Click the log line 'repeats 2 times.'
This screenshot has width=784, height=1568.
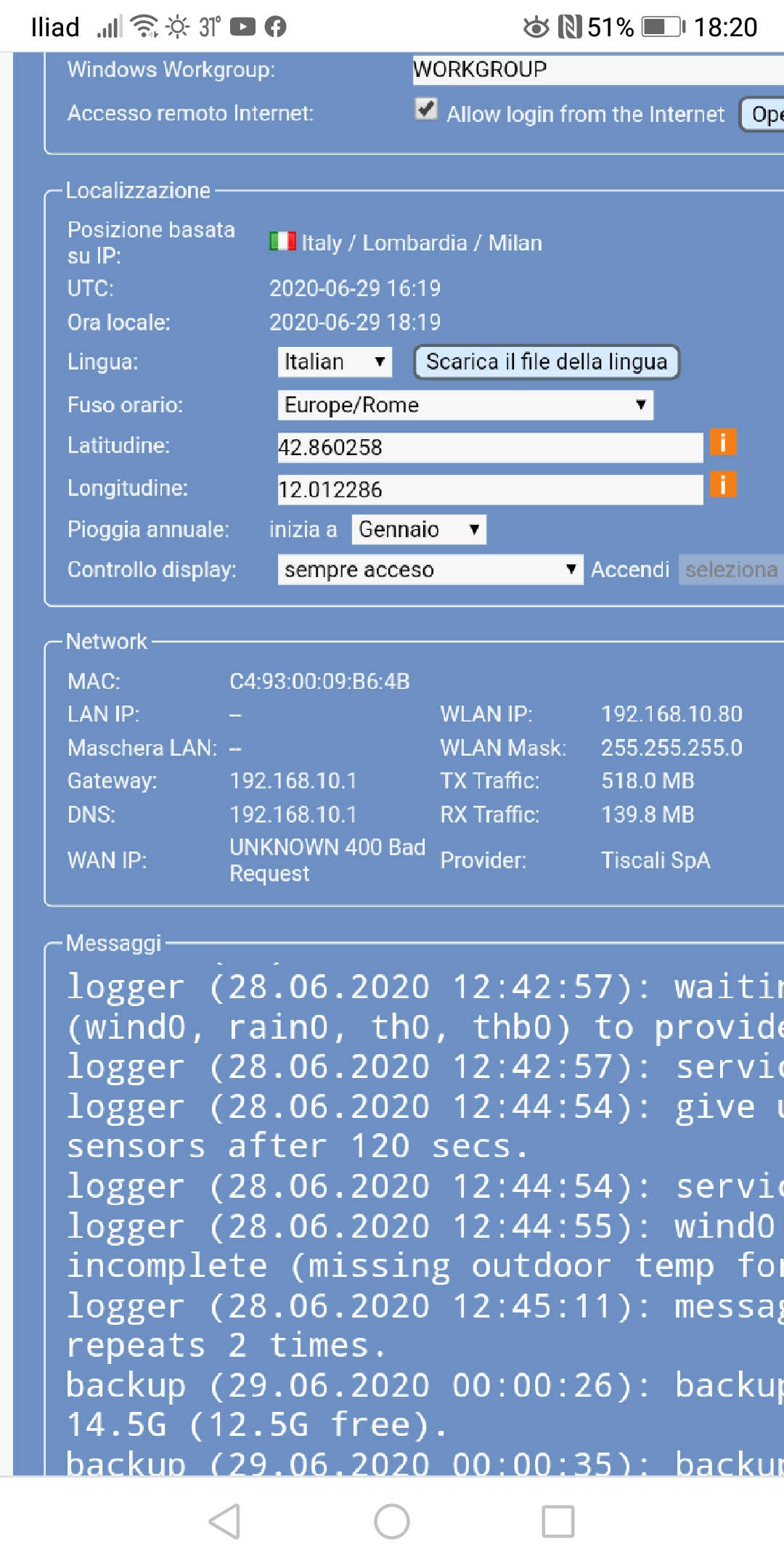pyautogui.click(x=226, y=1345)
